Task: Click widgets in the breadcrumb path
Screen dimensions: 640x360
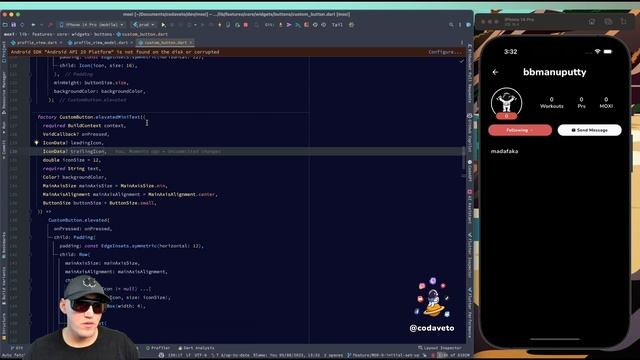Action: coord(80,34)
